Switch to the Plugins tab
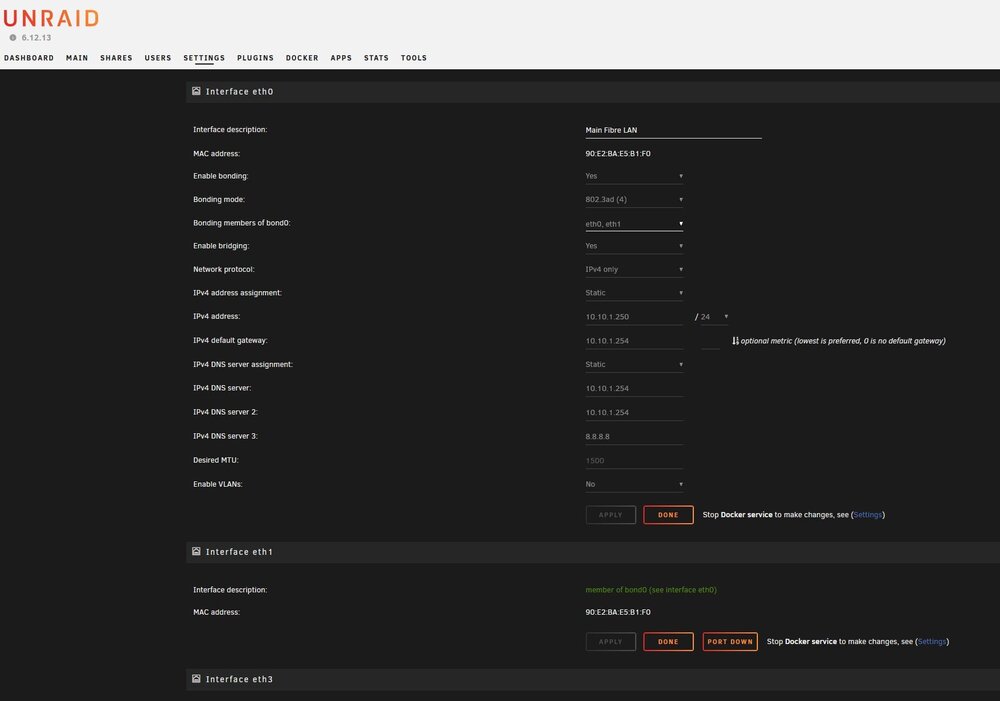 coord(255,57)
